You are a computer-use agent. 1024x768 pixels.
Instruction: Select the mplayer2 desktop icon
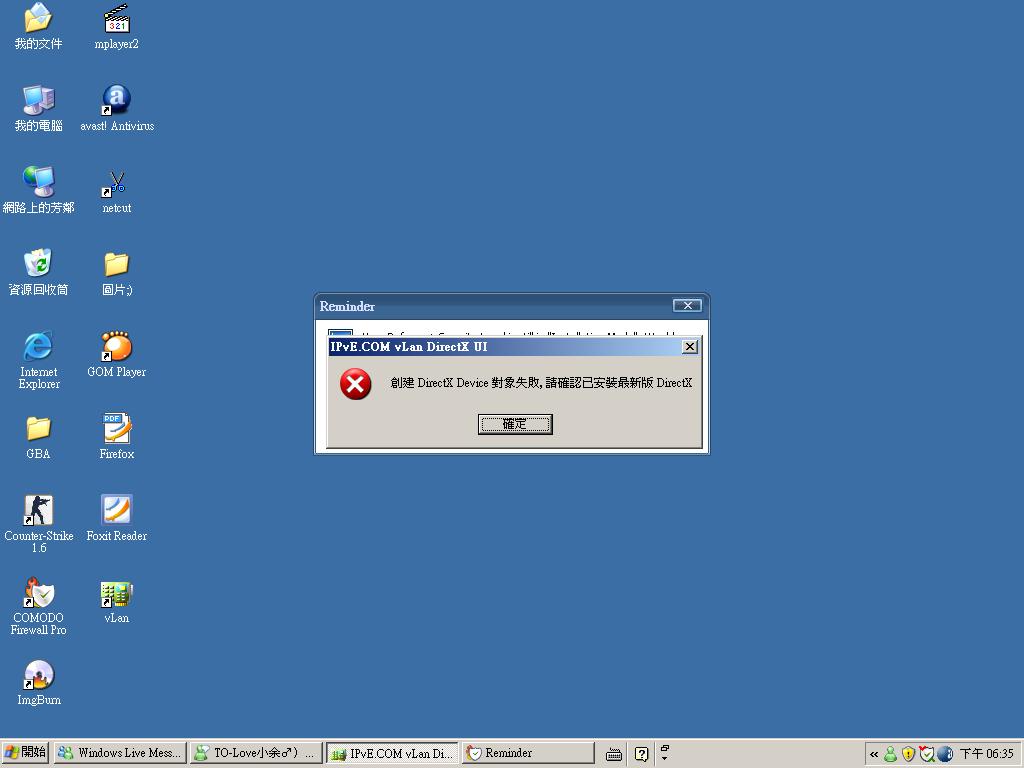click(x=117, y=18)
